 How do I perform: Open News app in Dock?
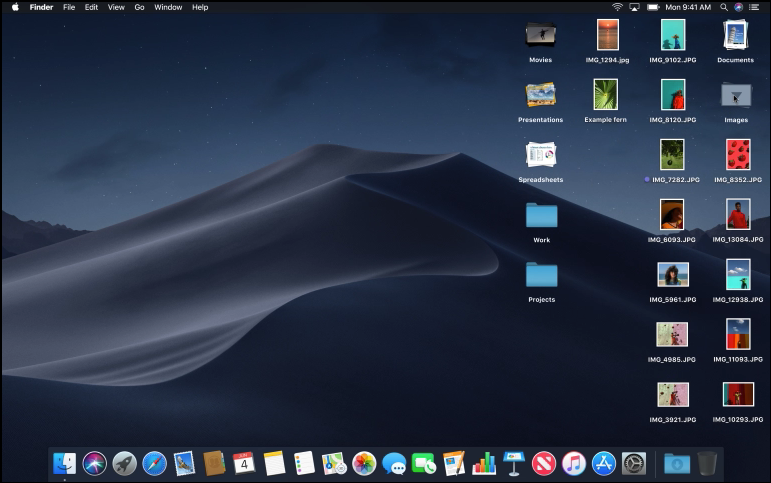pos(544,463)
